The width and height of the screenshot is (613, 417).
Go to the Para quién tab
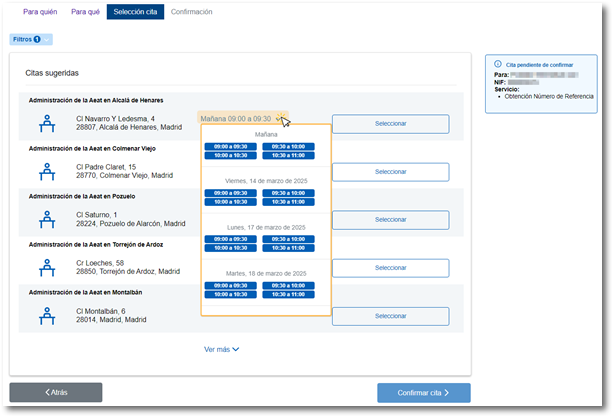coord(40,12)
